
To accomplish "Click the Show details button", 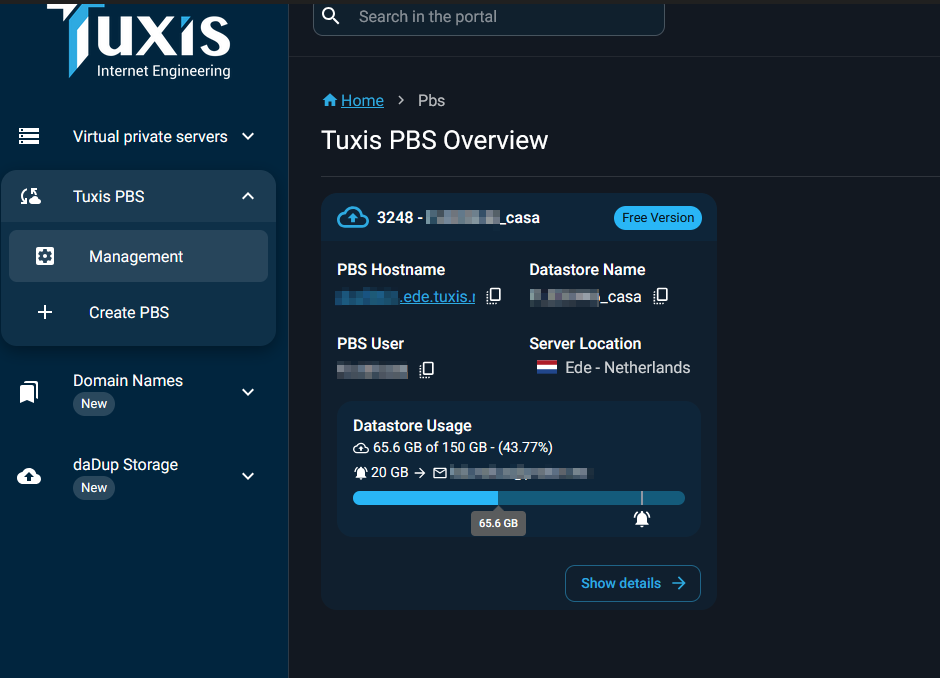I will click(632, 583).
